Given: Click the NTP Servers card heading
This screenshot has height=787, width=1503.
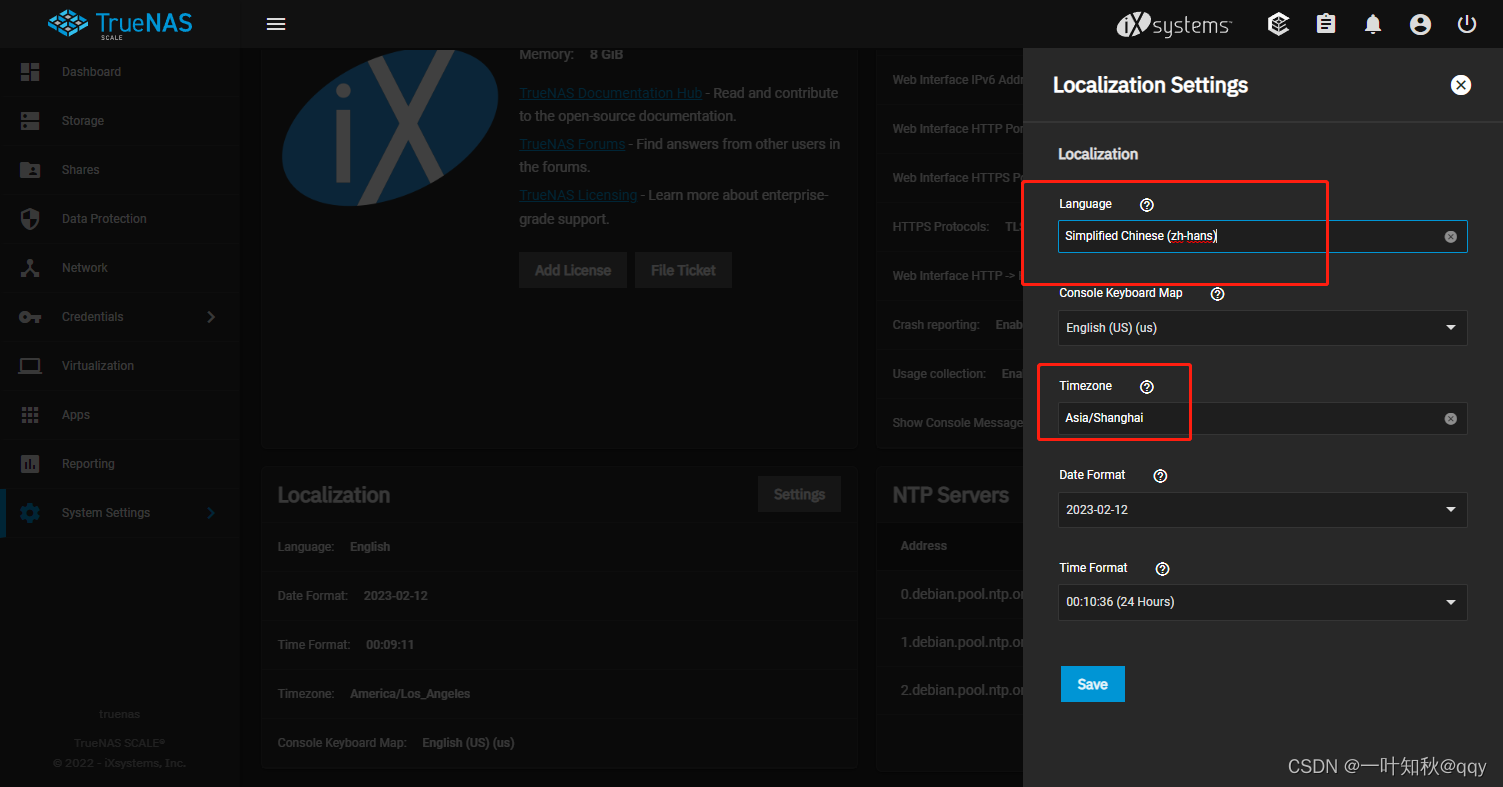Looking at the screenshot, I should pyautogui.click(x=950, y=495).
